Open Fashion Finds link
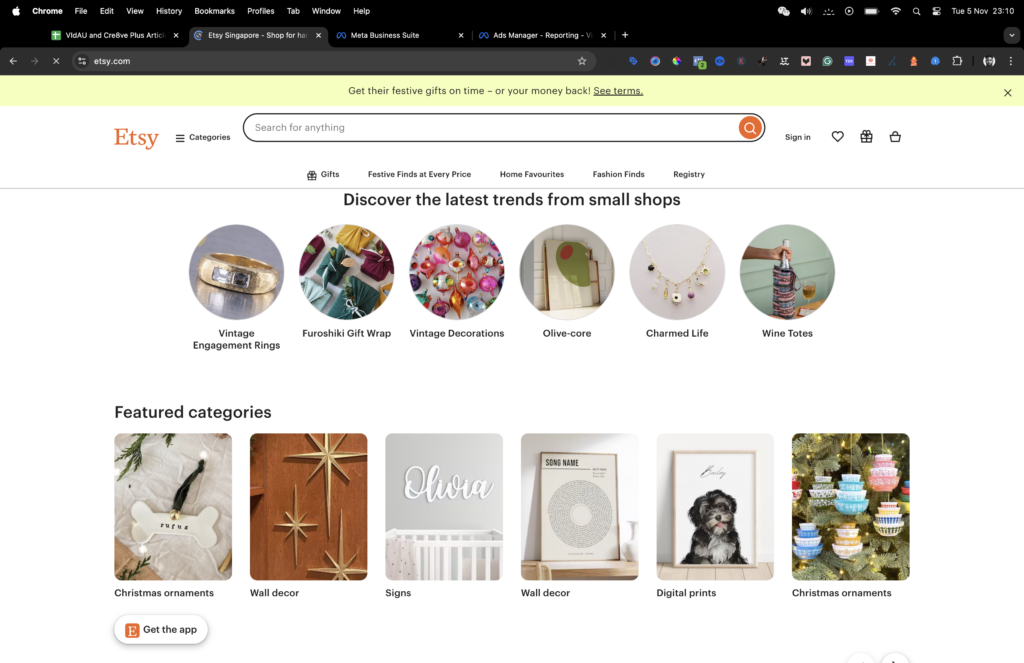 618,174
